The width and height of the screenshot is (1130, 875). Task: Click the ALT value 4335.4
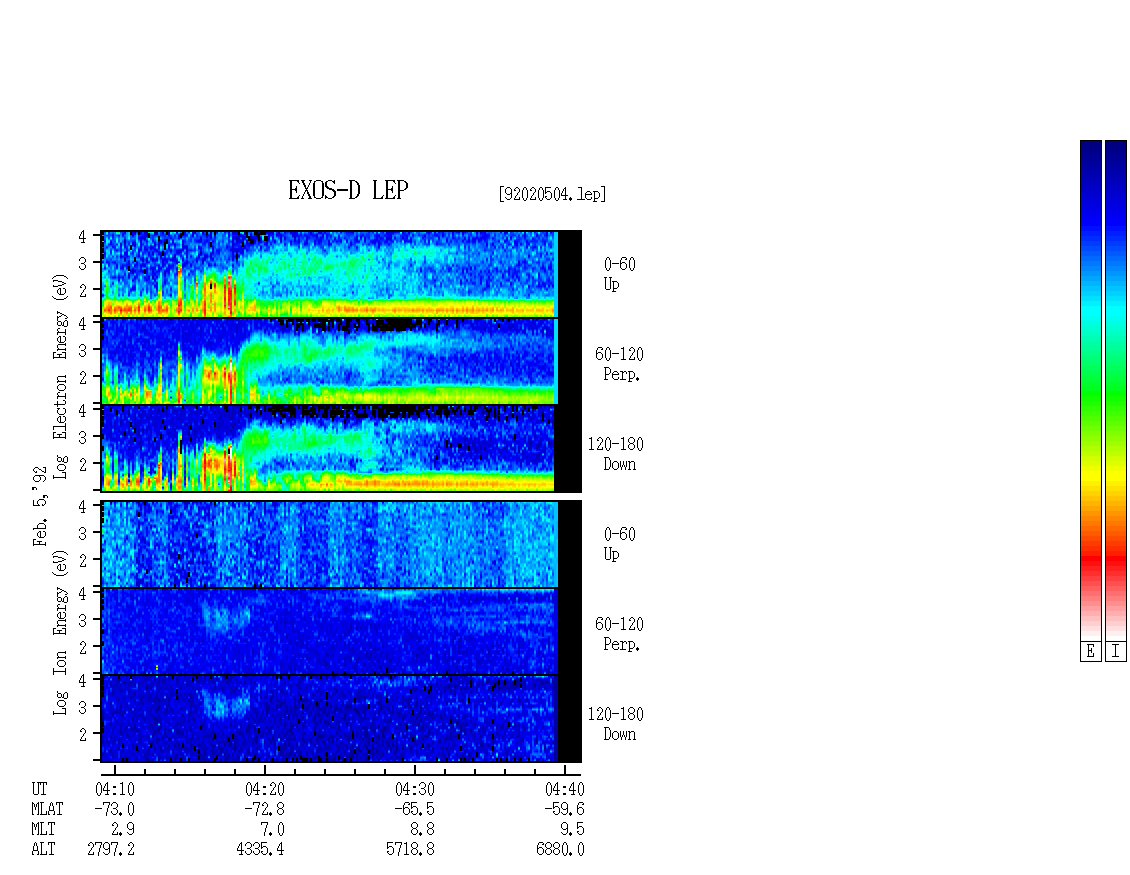pyautogui.click(x=260, y=850)
